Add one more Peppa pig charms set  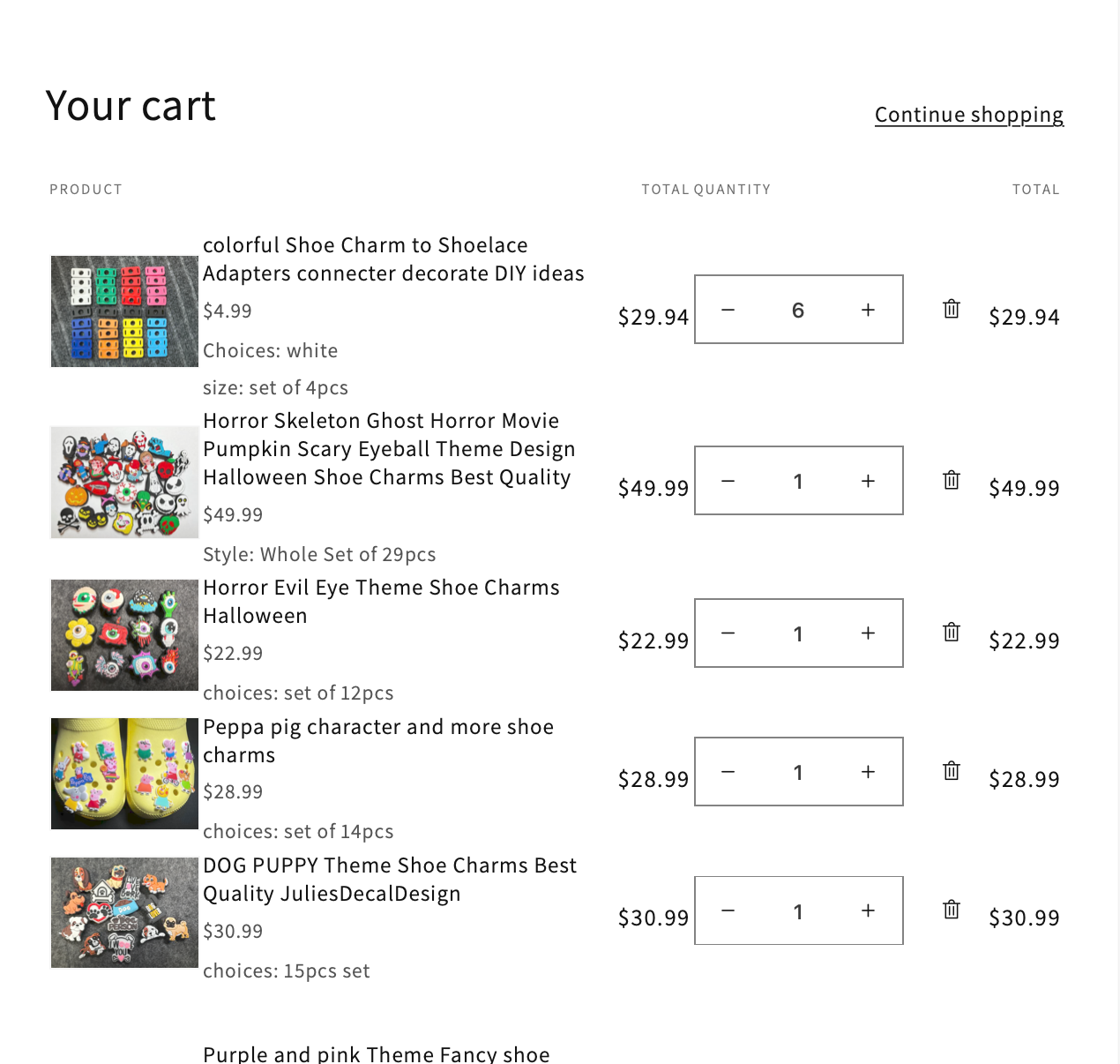(x=868, y=772)
